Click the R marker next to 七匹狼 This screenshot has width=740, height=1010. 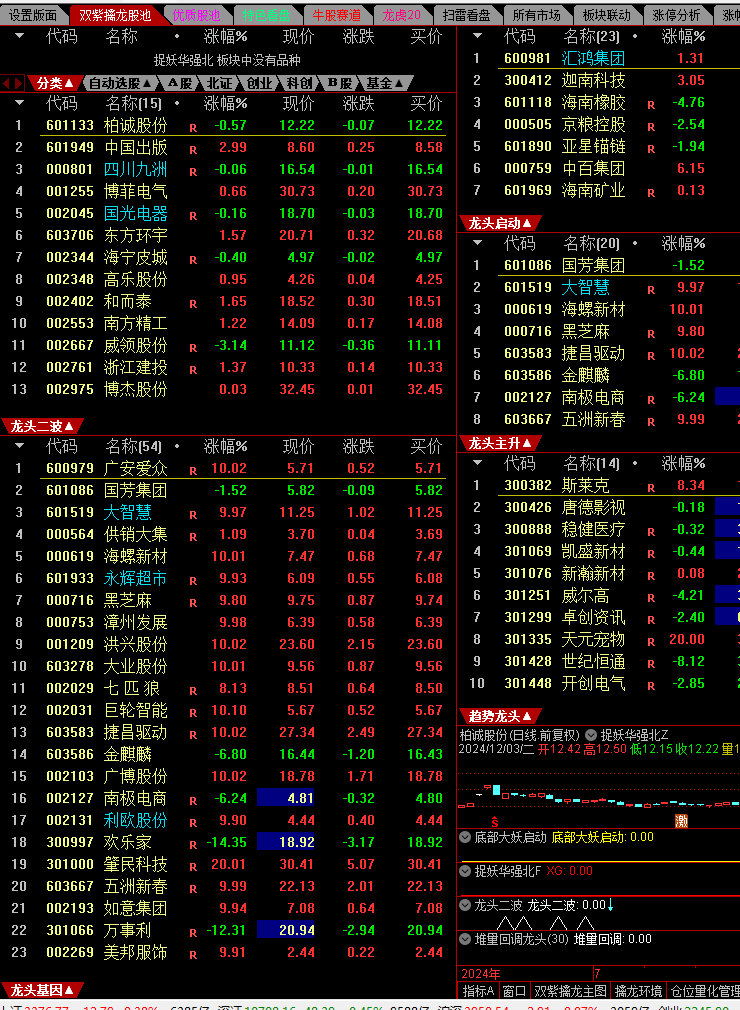tap(193, 691)
